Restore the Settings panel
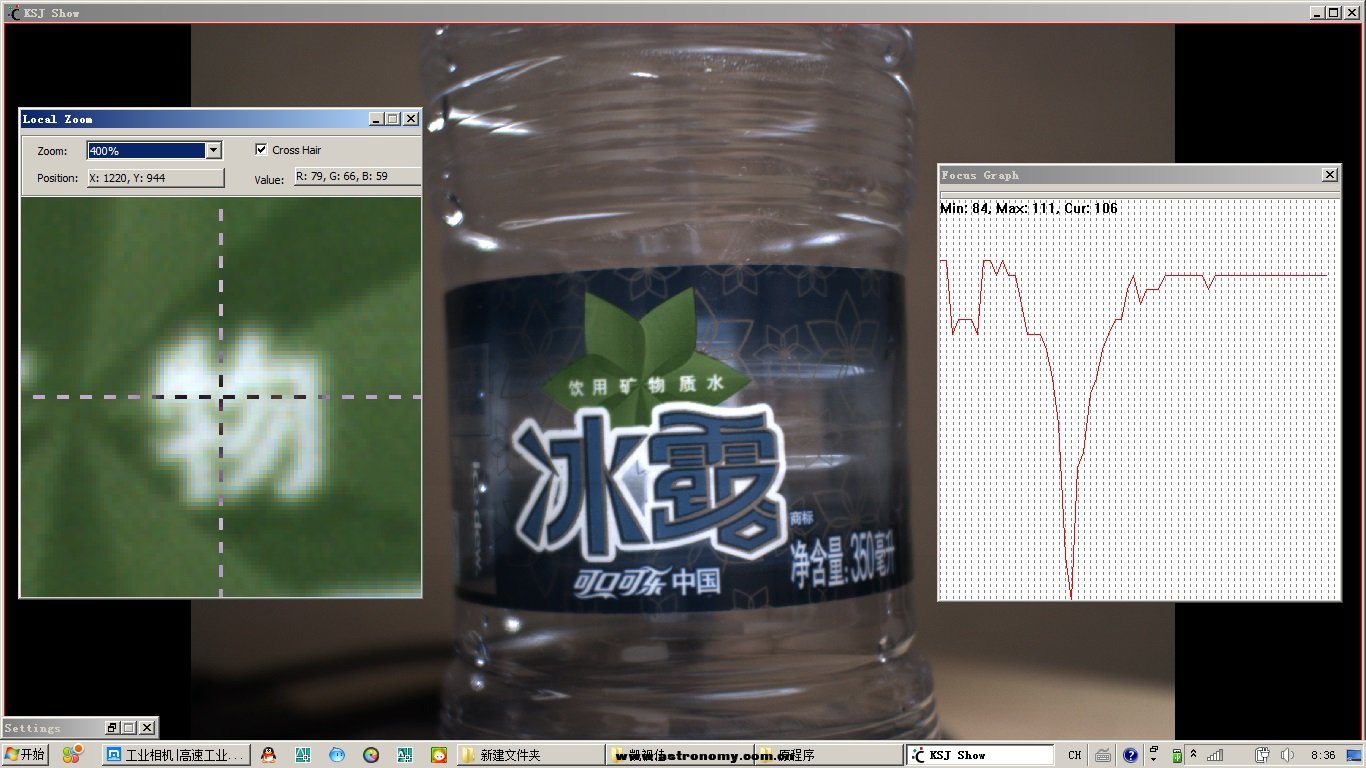 pos(112,728)
